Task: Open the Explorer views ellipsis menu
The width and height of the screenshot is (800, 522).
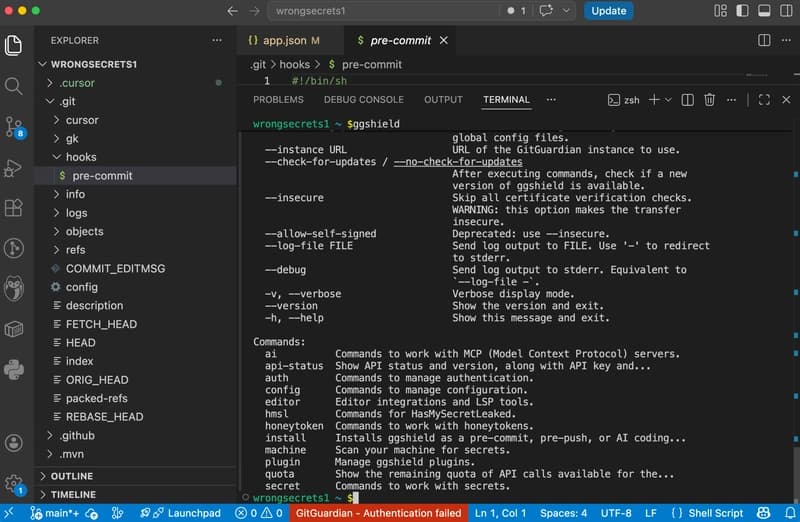Action: tap(217, 40)
